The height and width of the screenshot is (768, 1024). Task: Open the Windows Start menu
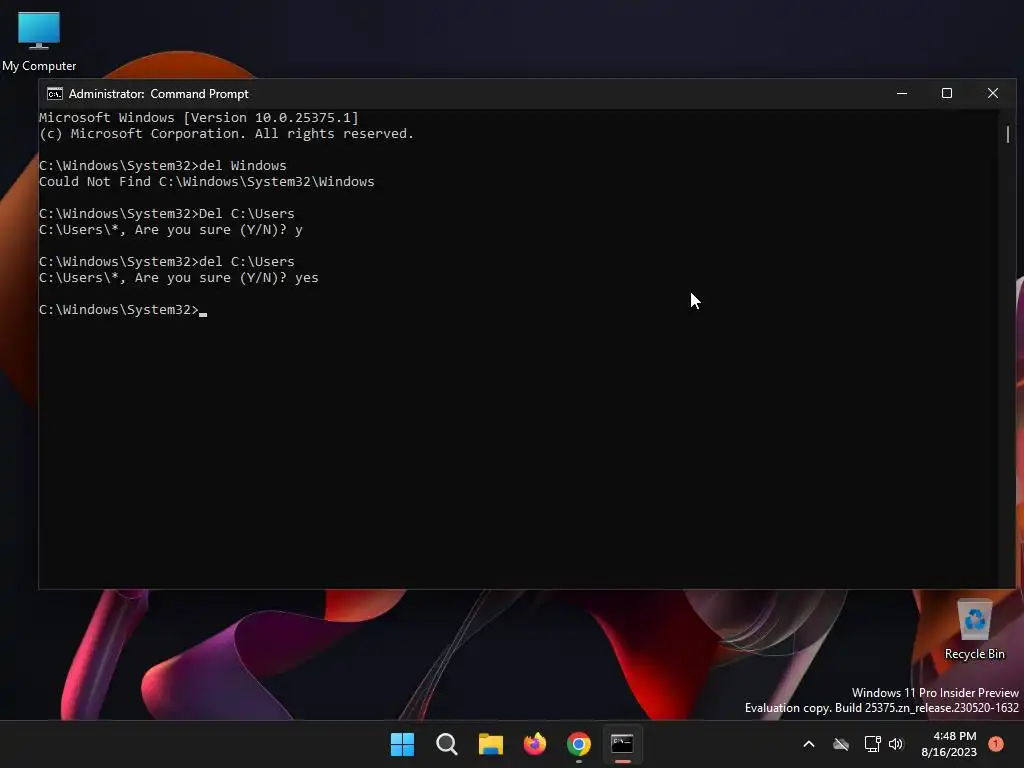(402, 744)
